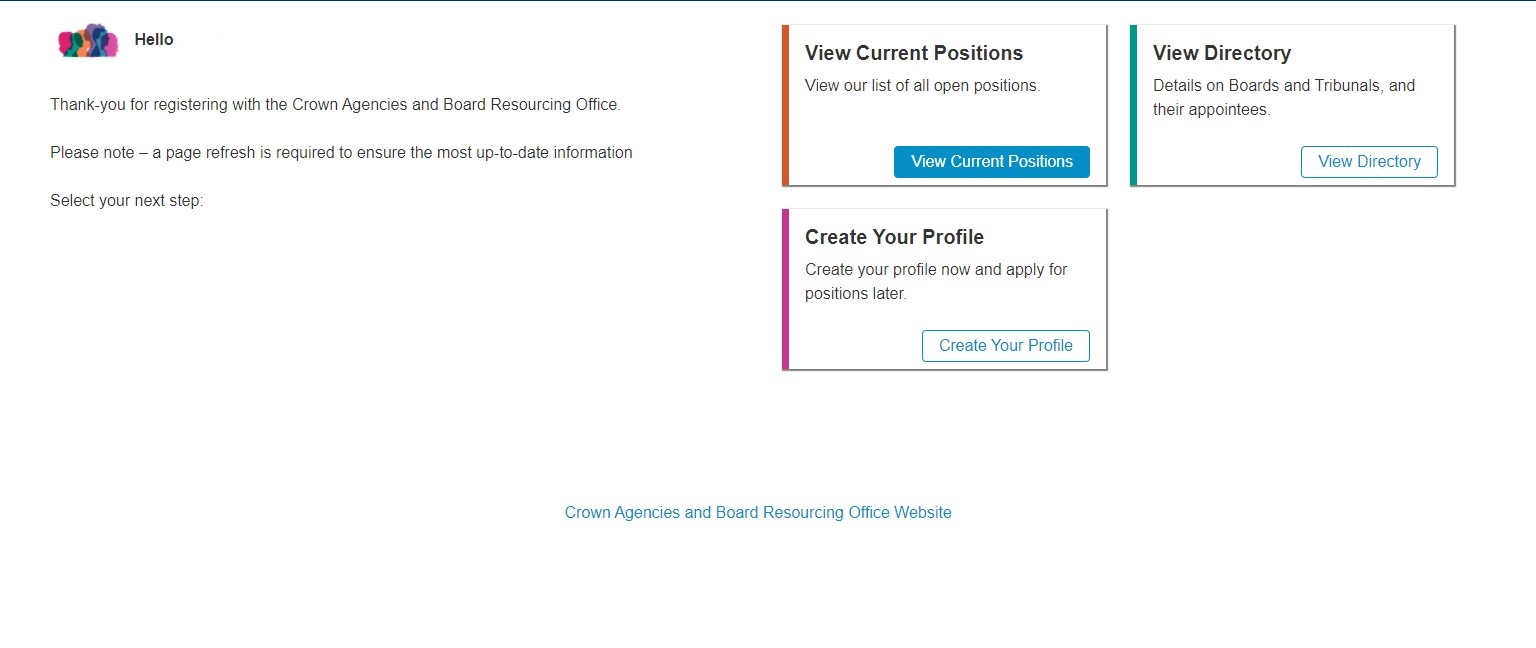The image size is (1536, 648).
Task: Click the Hello greeting beside the logo
Action: pos(154,40)
